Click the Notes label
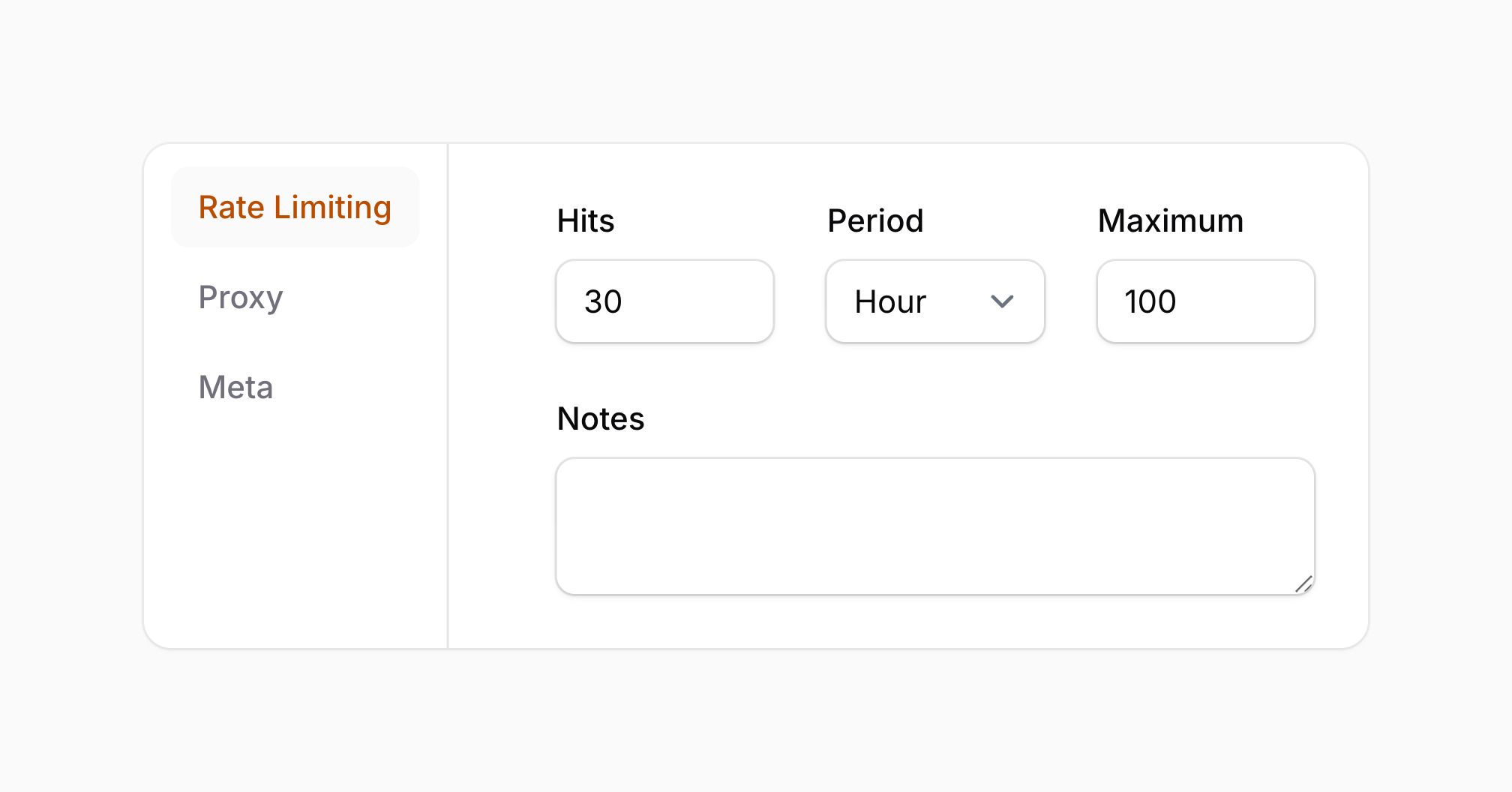Viewport: 1512px width, 792px height. [600, 418]
